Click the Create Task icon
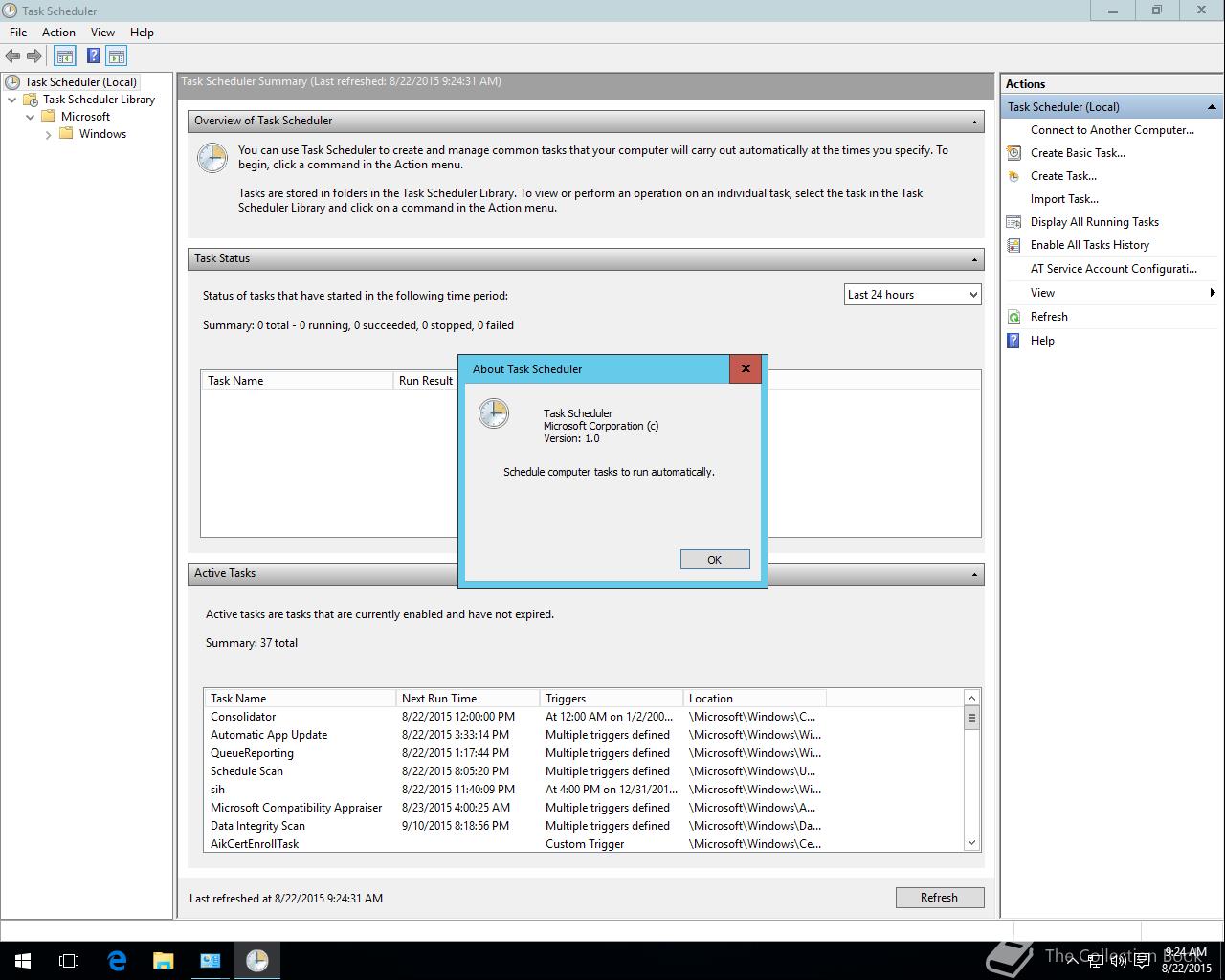This screenshot has height=980, width=1225. coord(1013,176)
